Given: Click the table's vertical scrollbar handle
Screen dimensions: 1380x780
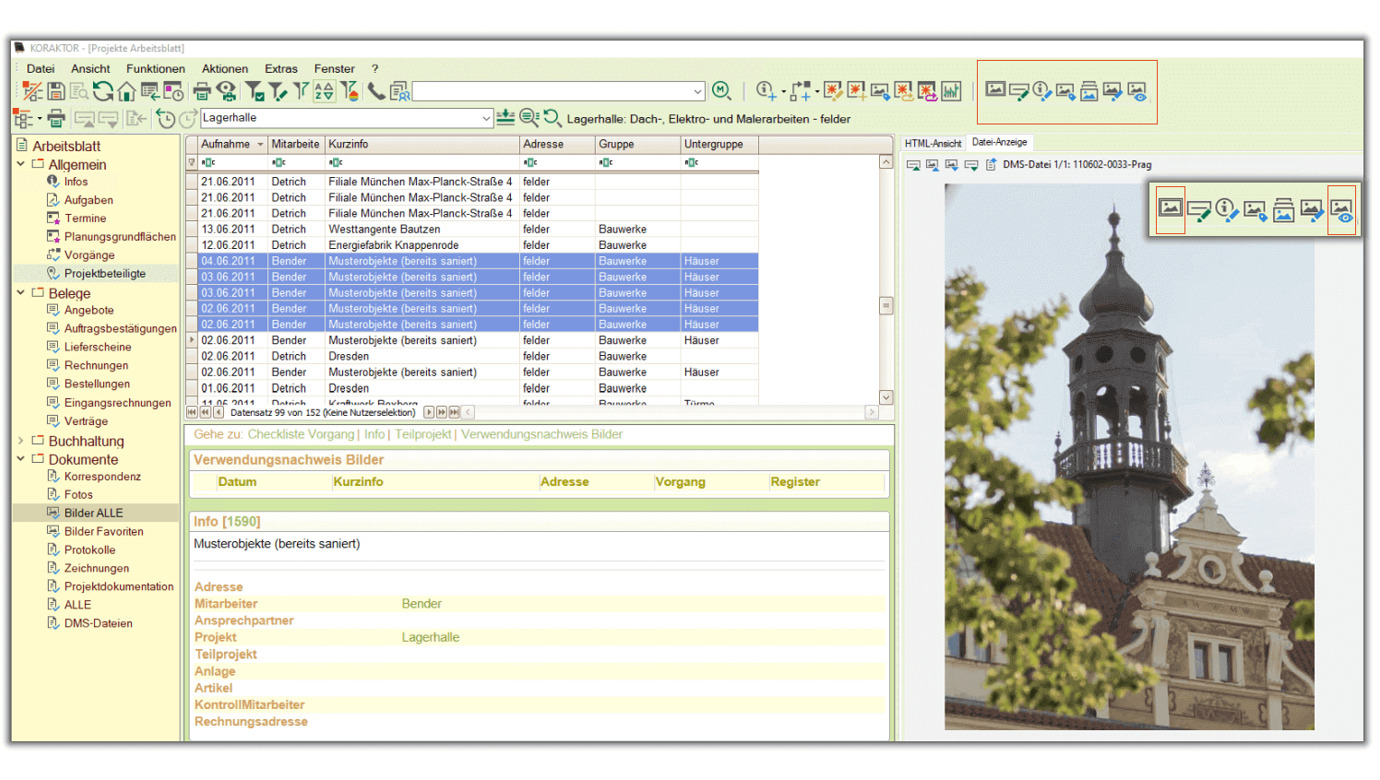Looking at the screenshot, I should [x=886, y=306].
